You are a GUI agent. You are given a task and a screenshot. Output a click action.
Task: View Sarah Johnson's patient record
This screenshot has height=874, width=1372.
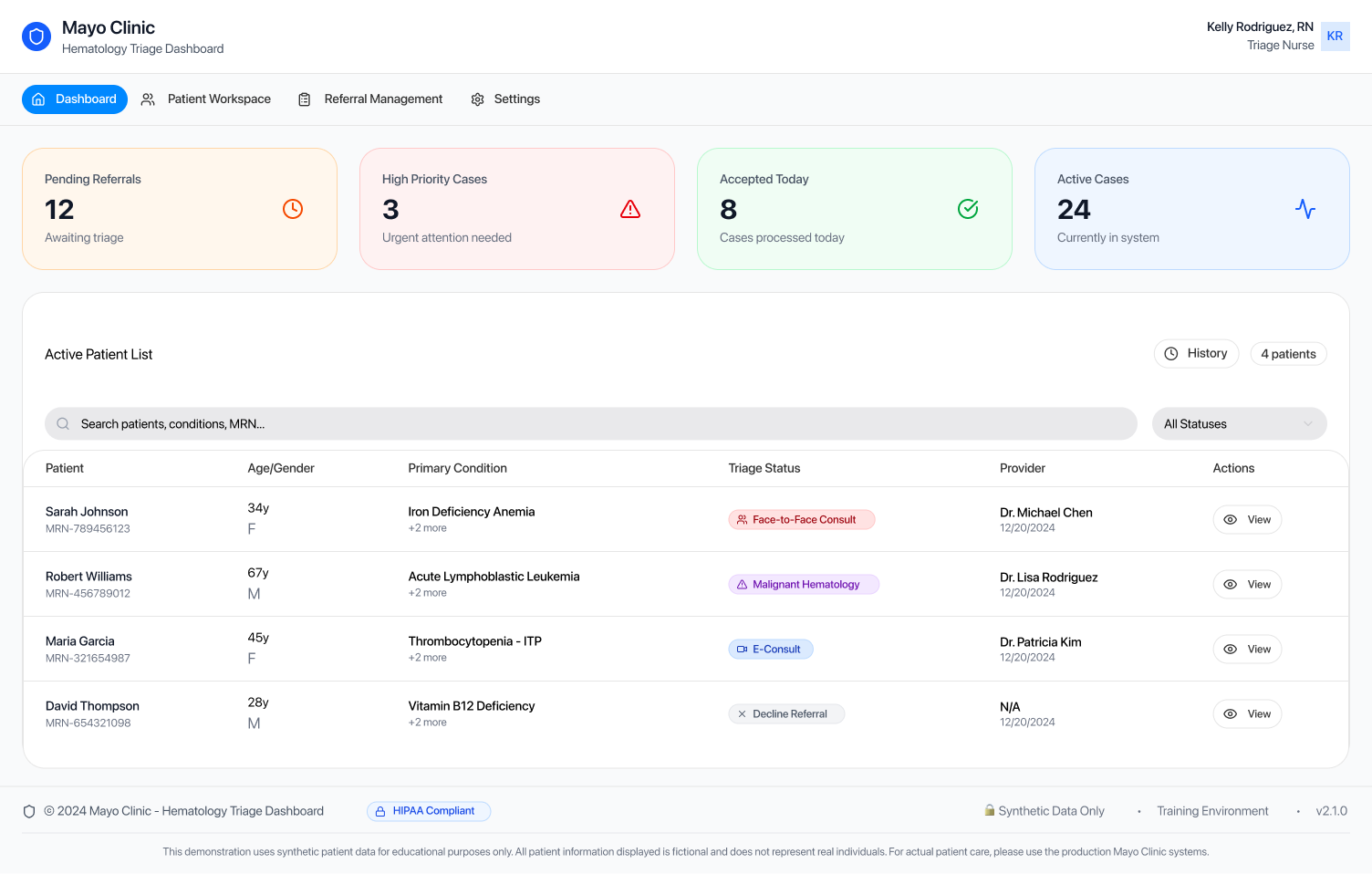[x=1247, y=520]
